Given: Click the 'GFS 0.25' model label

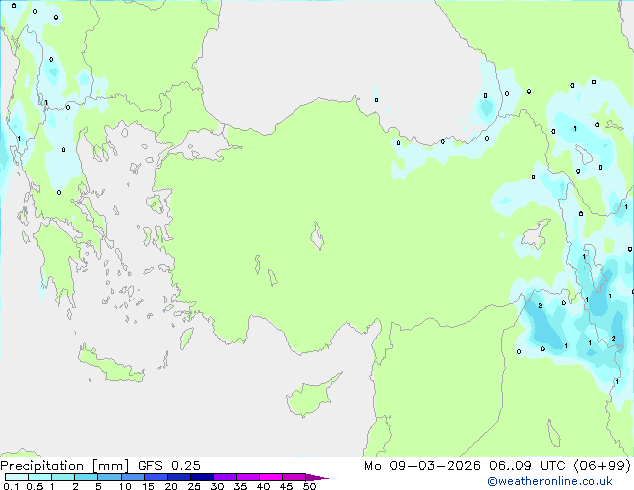Looking at the screenshot, I should click(x=169, y=466).
